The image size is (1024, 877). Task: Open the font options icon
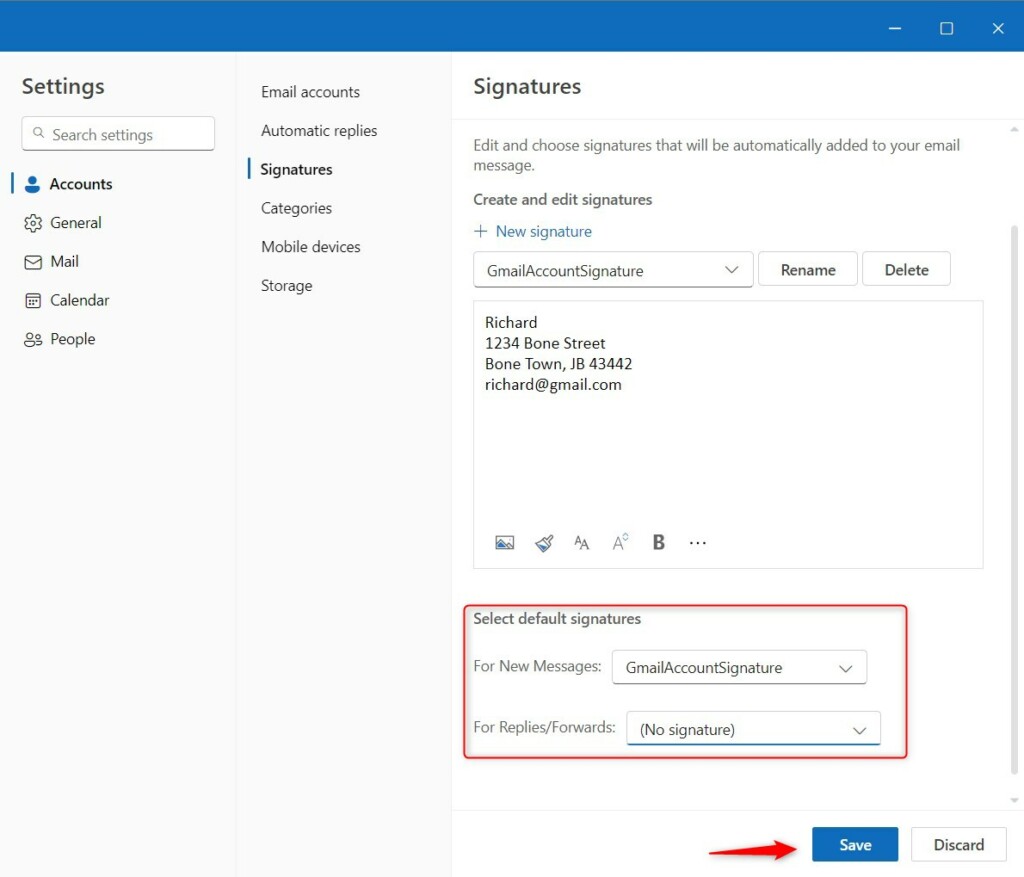tap(581, 542)
